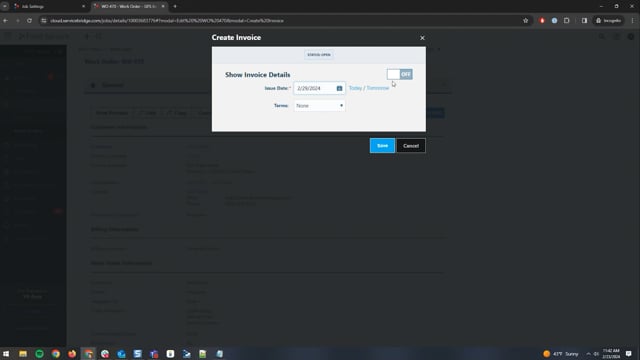Go back one page in browser

click(5, 20)
